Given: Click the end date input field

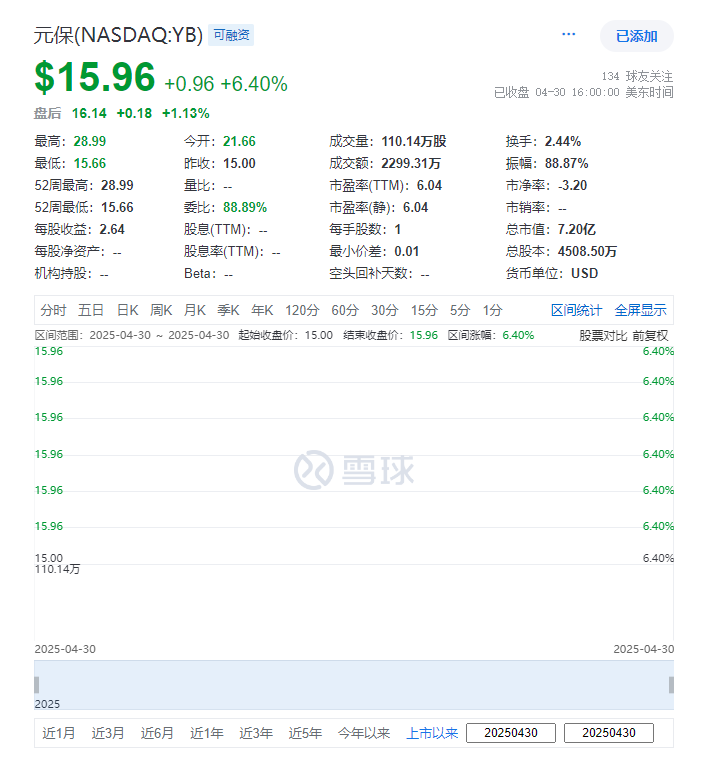Looking at the screenshot, I should (x=608, y=733).
